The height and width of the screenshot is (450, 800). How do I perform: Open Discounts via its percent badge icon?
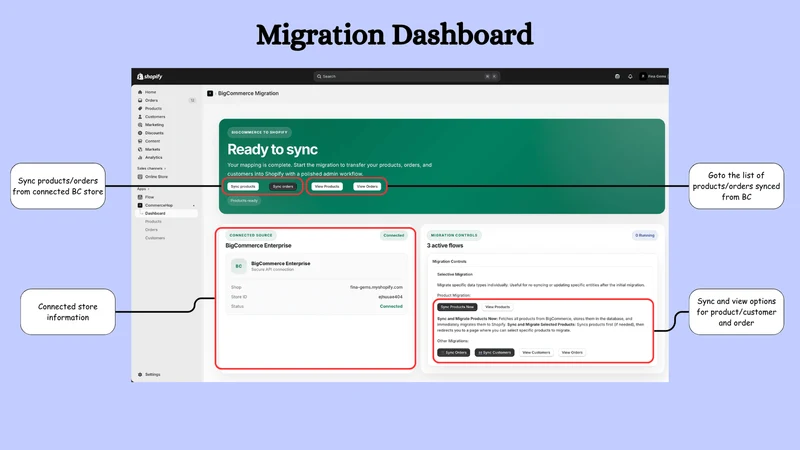(x=140, y=133)
